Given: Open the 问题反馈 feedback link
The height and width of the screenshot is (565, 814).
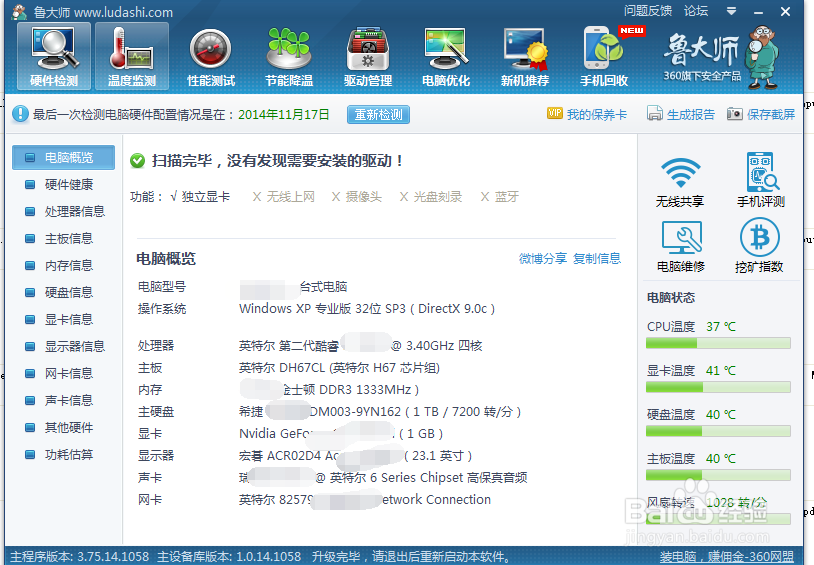Looking at the screenshot, I should coord(648,11).
